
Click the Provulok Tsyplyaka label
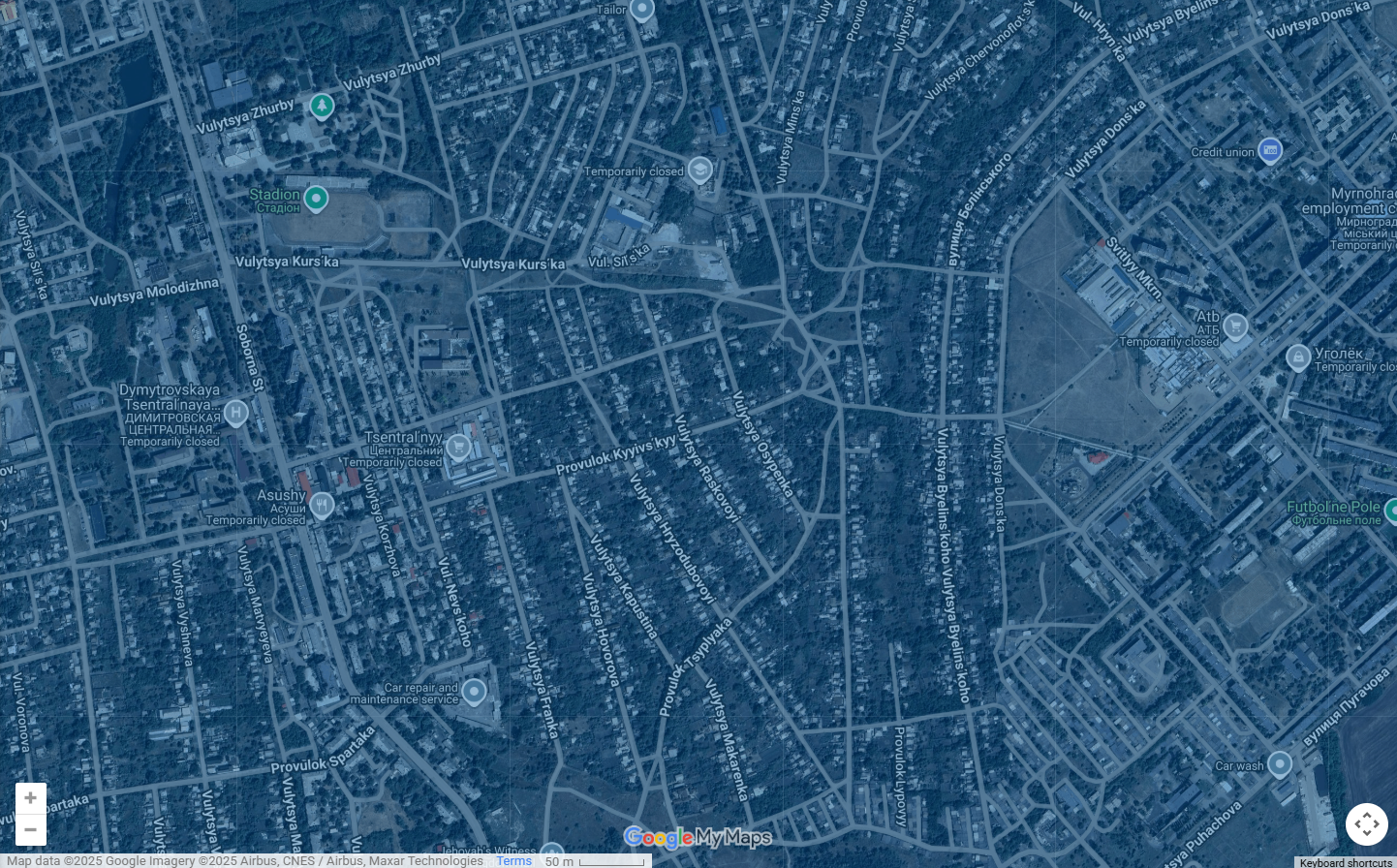[x=696, y=667]
